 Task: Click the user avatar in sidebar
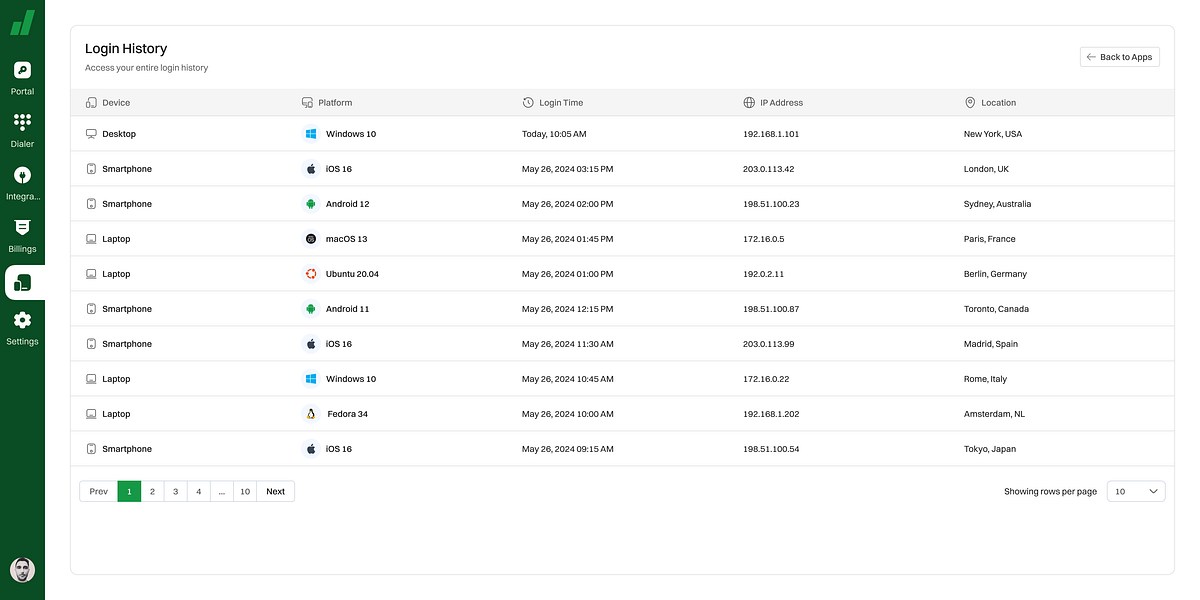22,570
